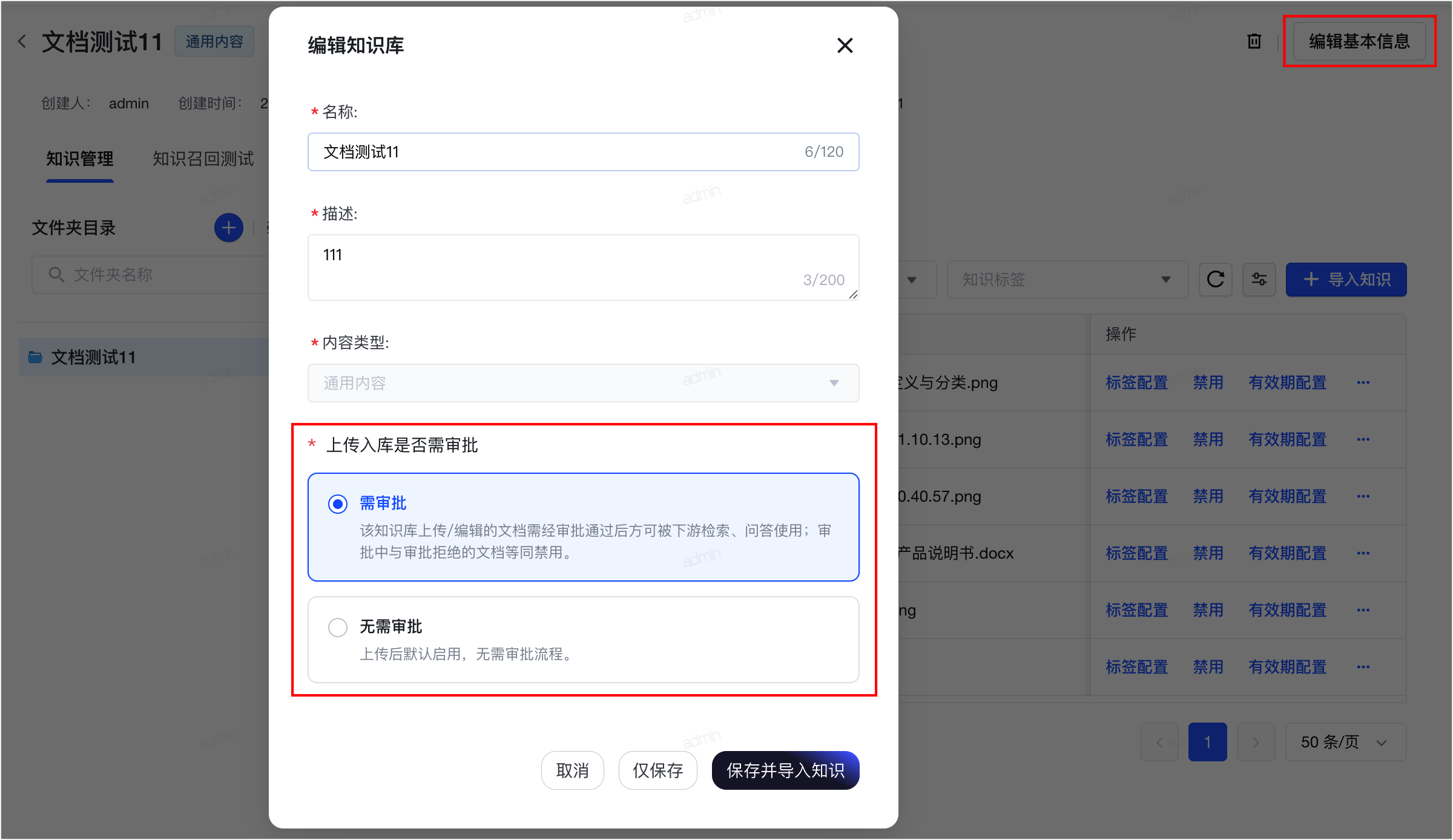Switch to the 知识管理 tab

pos(80,159)
